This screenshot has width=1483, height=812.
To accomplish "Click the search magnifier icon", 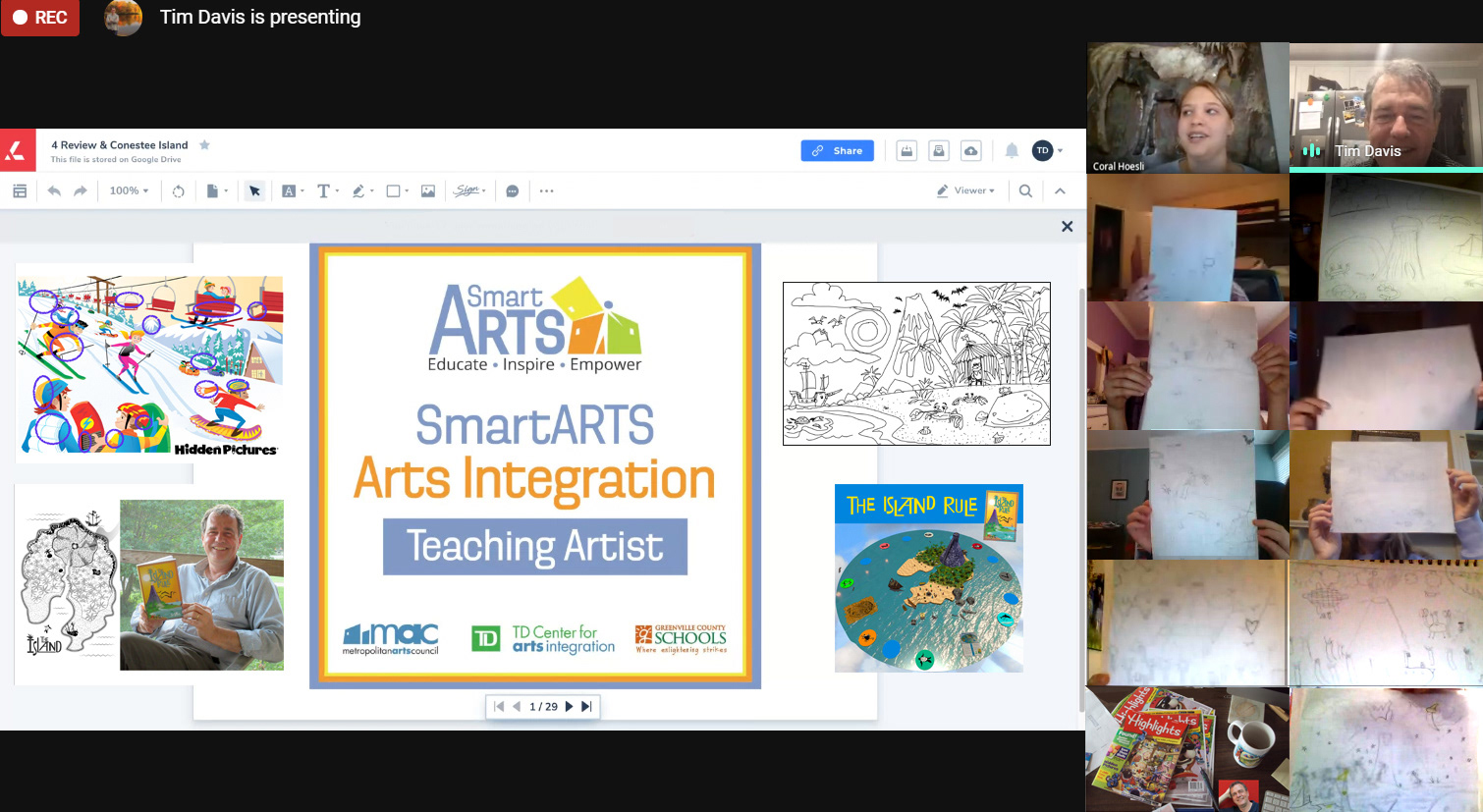I will [x=1025, y=190].
